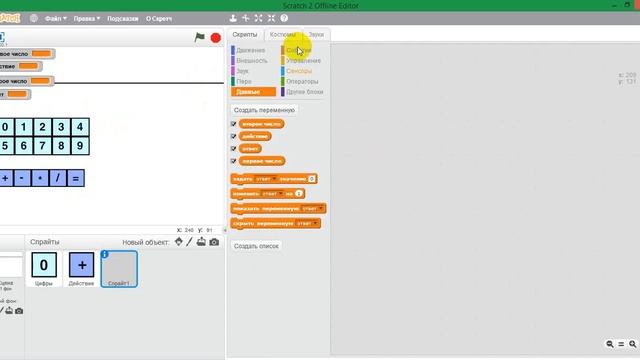Switch to the Костюмы tab
Viewport: 640px width, 360px height.
(282, 35)
